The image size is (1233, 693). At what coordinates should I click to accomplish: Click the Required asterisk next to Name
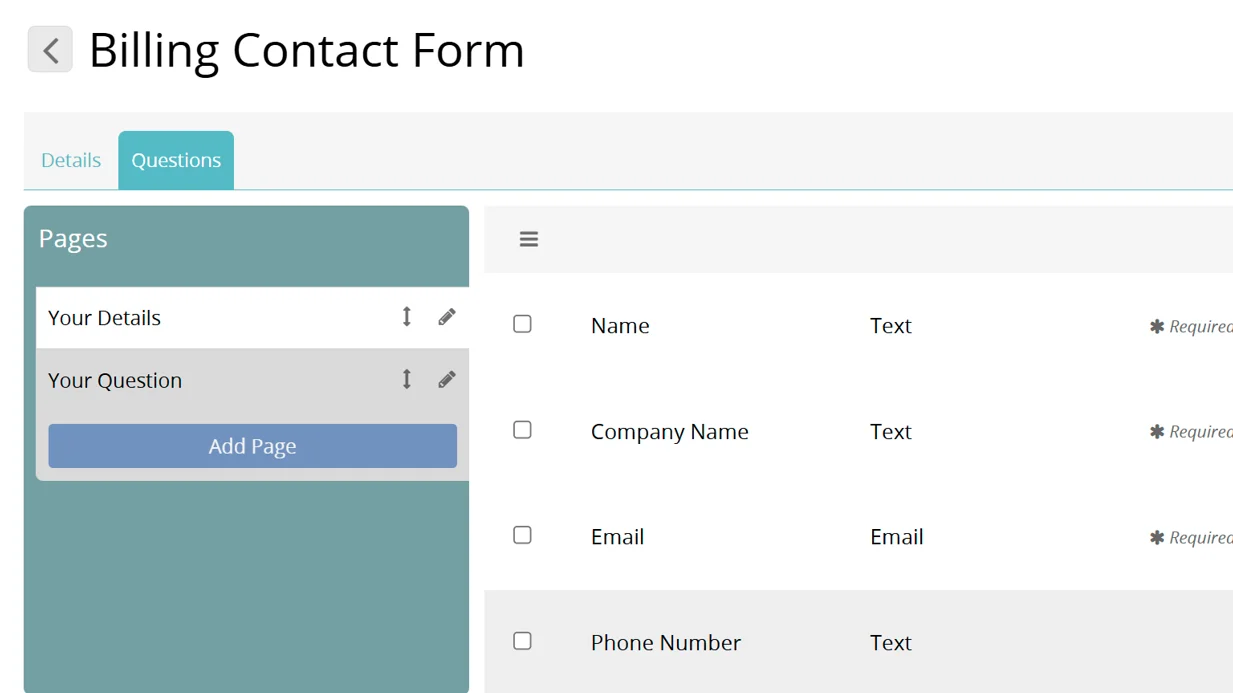click(x=1156, y=325)
